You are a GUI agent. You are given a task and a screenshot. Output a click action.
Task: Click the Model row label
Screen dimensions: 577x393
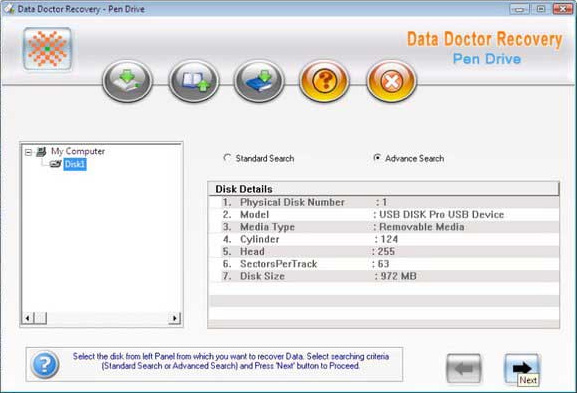(x=254, y=215)
